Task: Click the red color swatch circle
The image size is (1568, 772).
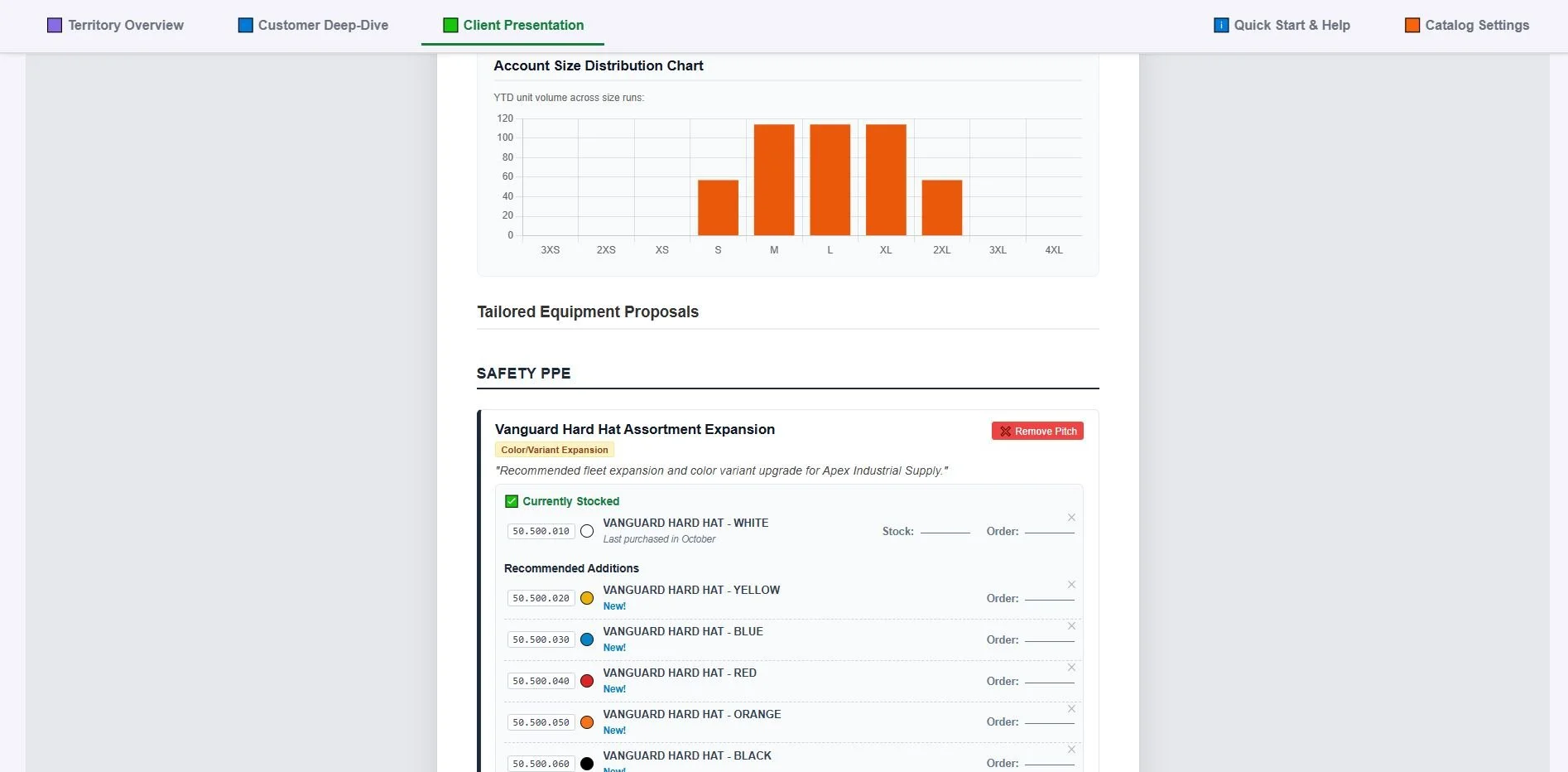Action: pos(587,681)
